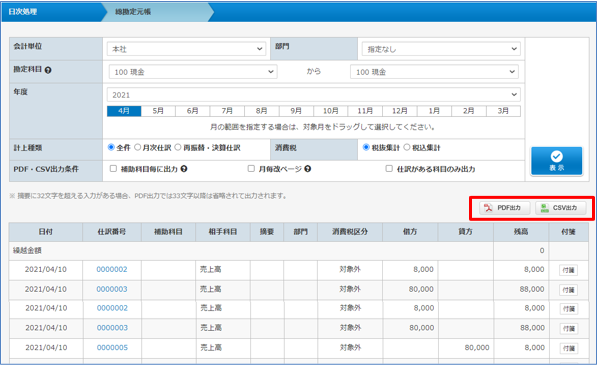The image size is (597, 365).
Task: Choose the 3月 month tab
Action: (503, 111)
